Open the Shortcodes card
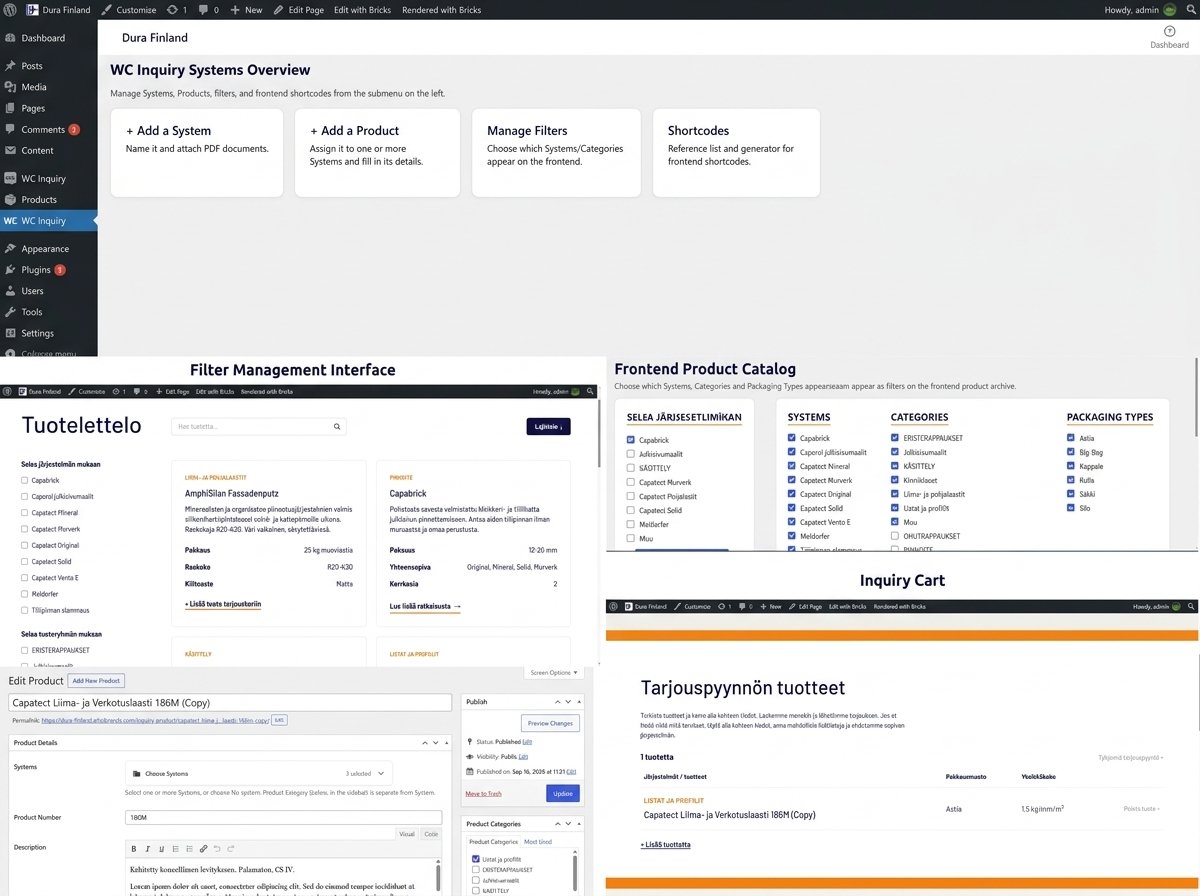The height and width of the screenshot is (896, 1200). [736, 153]
